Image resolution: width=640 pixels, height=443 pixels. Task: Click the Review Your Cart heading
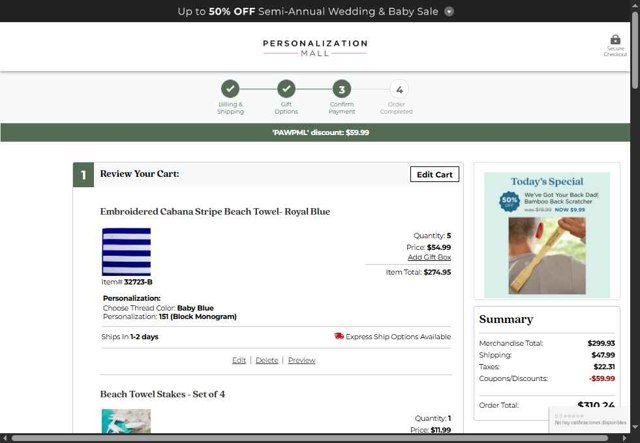click(x=140, y=174)
